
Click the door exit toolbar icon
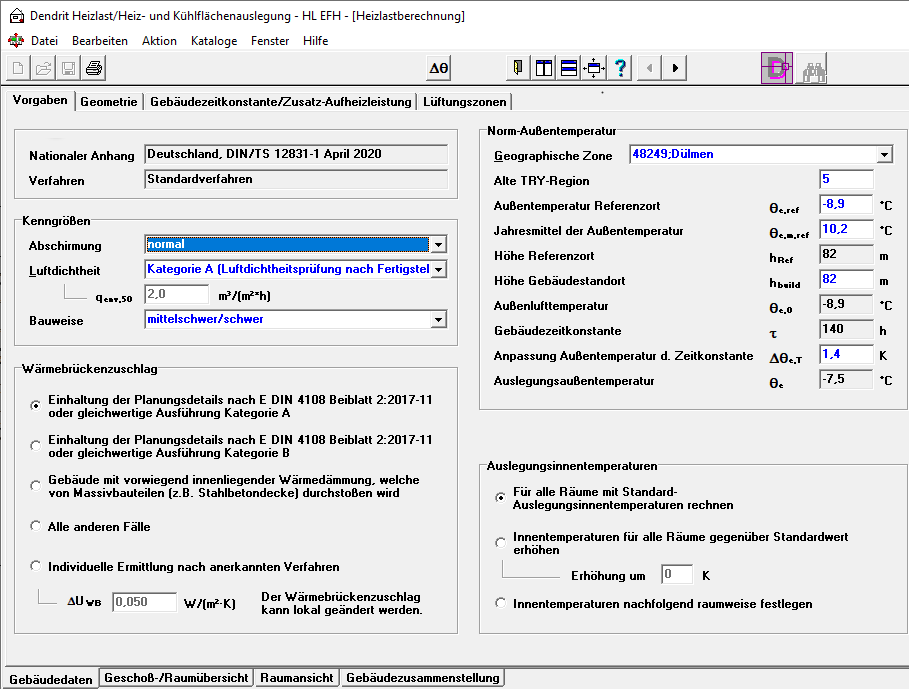point(518,68)
